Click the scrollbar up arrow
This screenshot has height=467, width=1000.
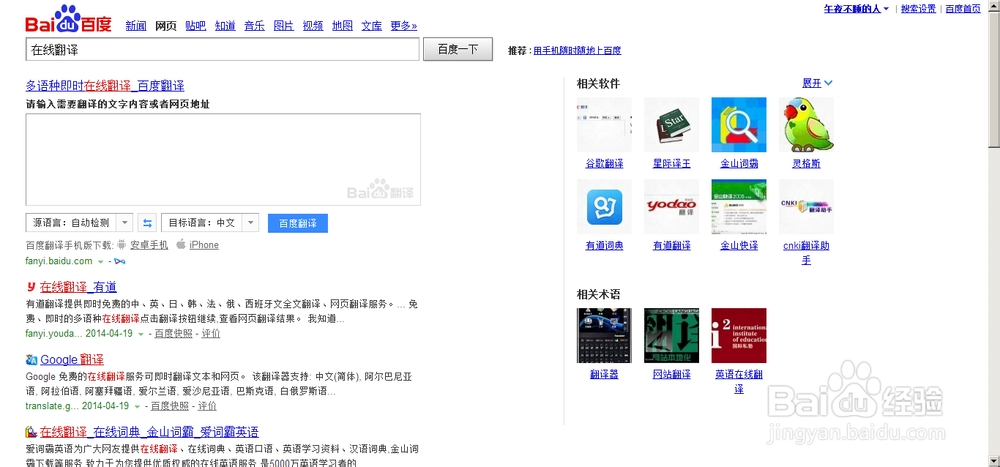click(x=994, y=6)
